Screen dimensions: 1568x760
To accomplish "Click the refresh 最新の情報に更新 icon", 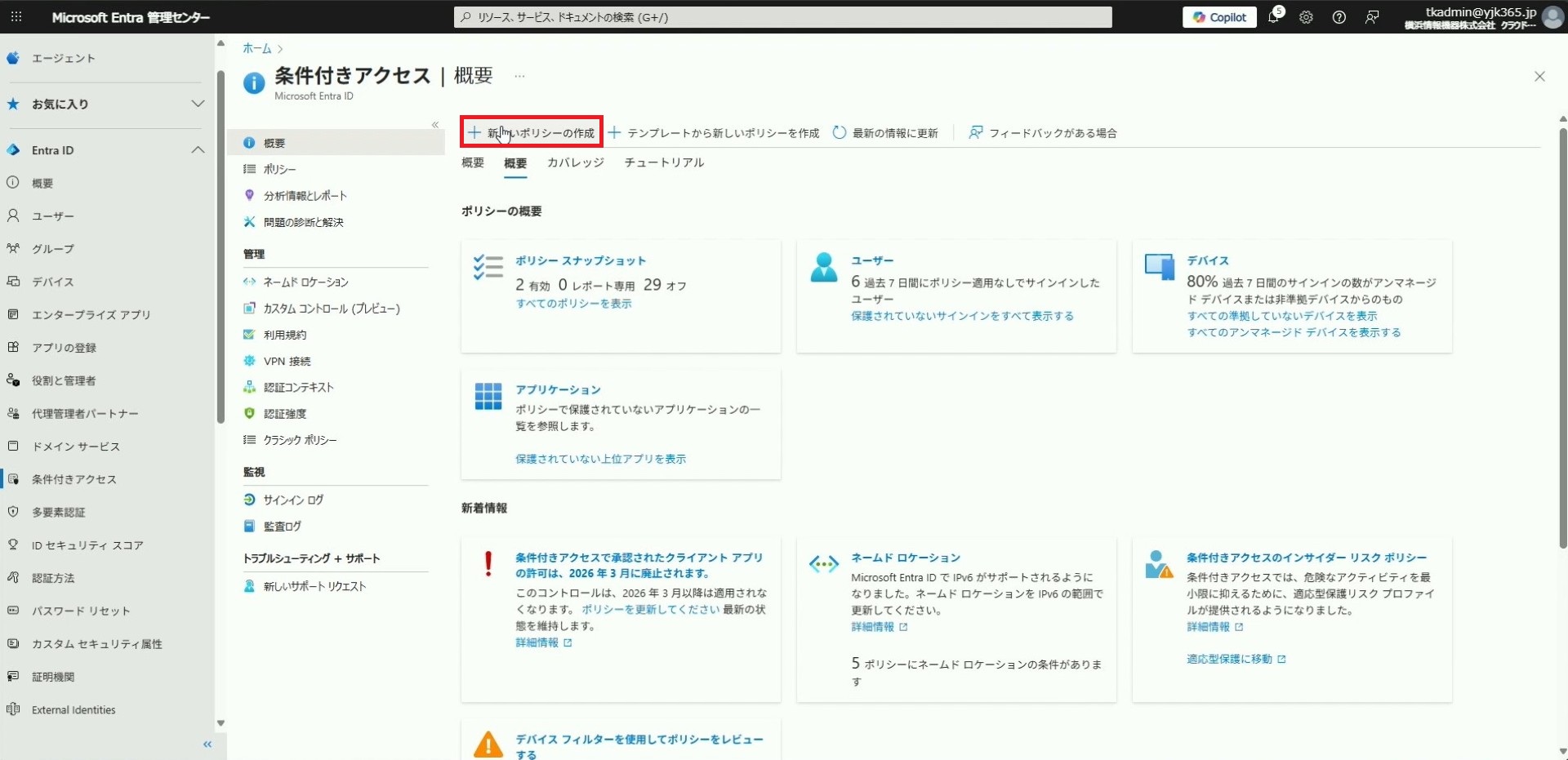I will pyautogui.click(x=839, y=132).
